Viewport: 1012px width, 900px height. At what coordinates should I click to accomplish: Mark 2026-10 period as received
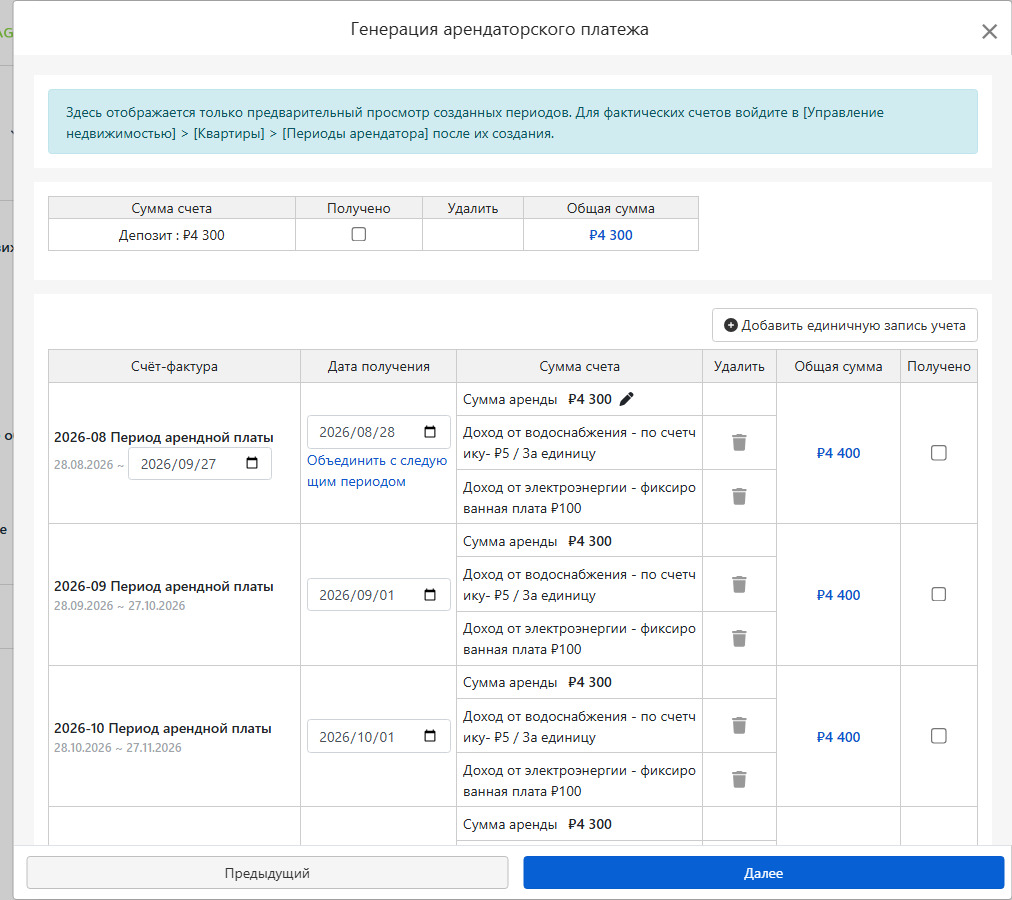click(x=938, y=736)
